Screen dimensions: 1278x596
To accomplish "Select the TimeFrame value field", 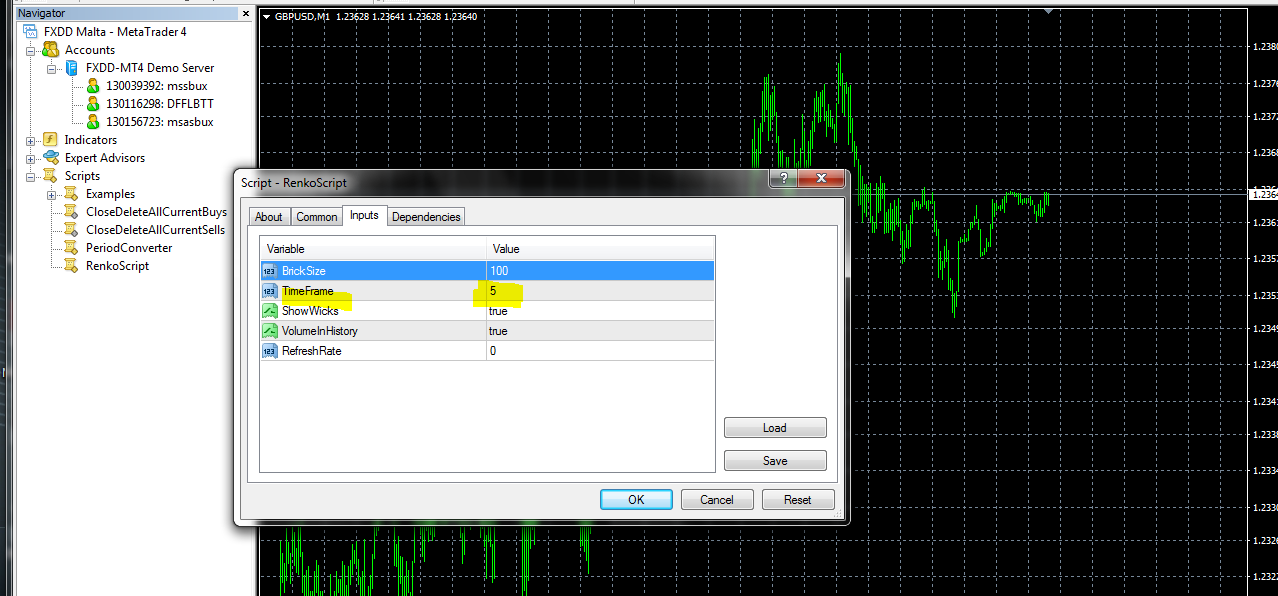I will [x=600, y=291].
